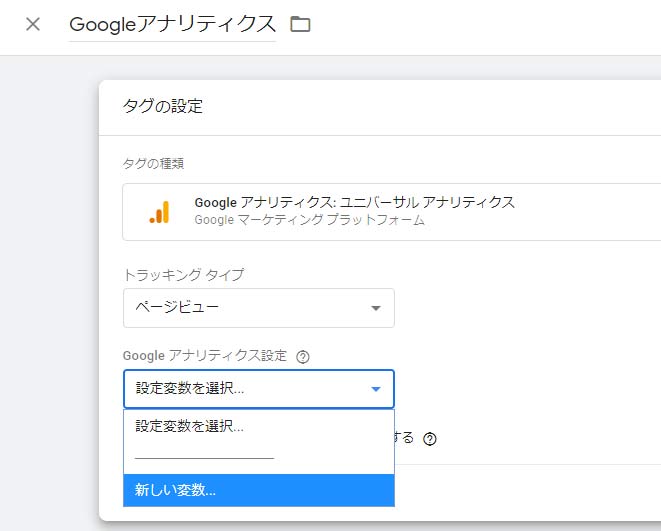The height and width of the screenshot is (531, 661).
Task: Select the ユニバーサル アナリティクス tag type card
Action: point(392,212)
